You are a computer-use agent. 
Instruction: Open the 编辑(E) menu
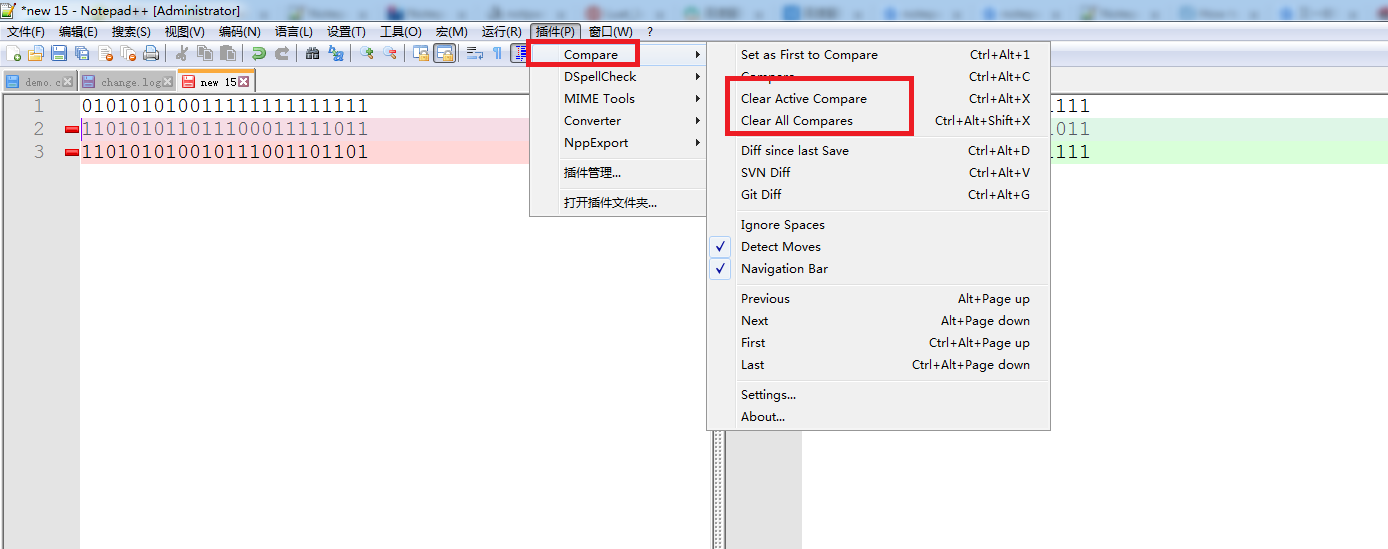click(78, 32)
